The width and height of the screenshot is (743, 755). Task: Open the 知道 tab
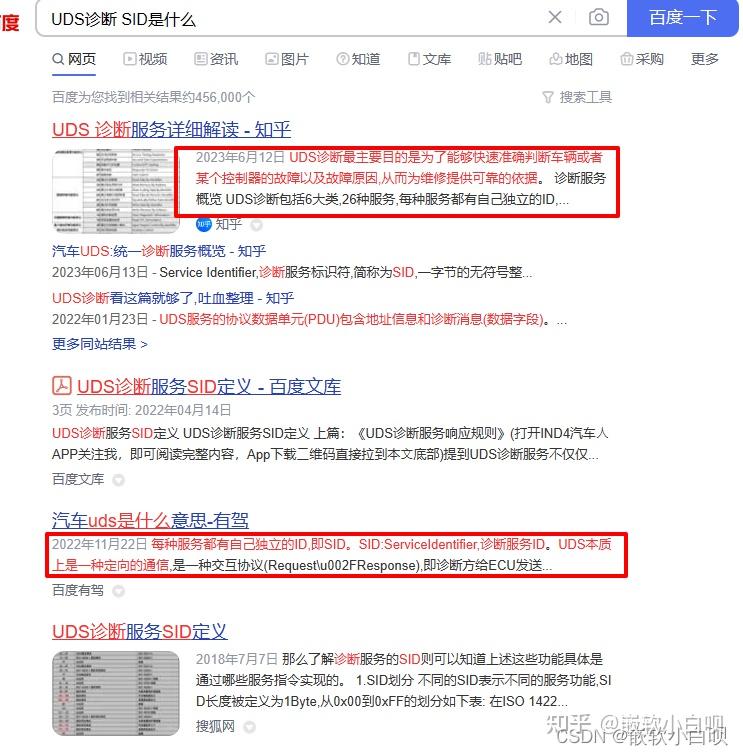click(x=358, y=59)
